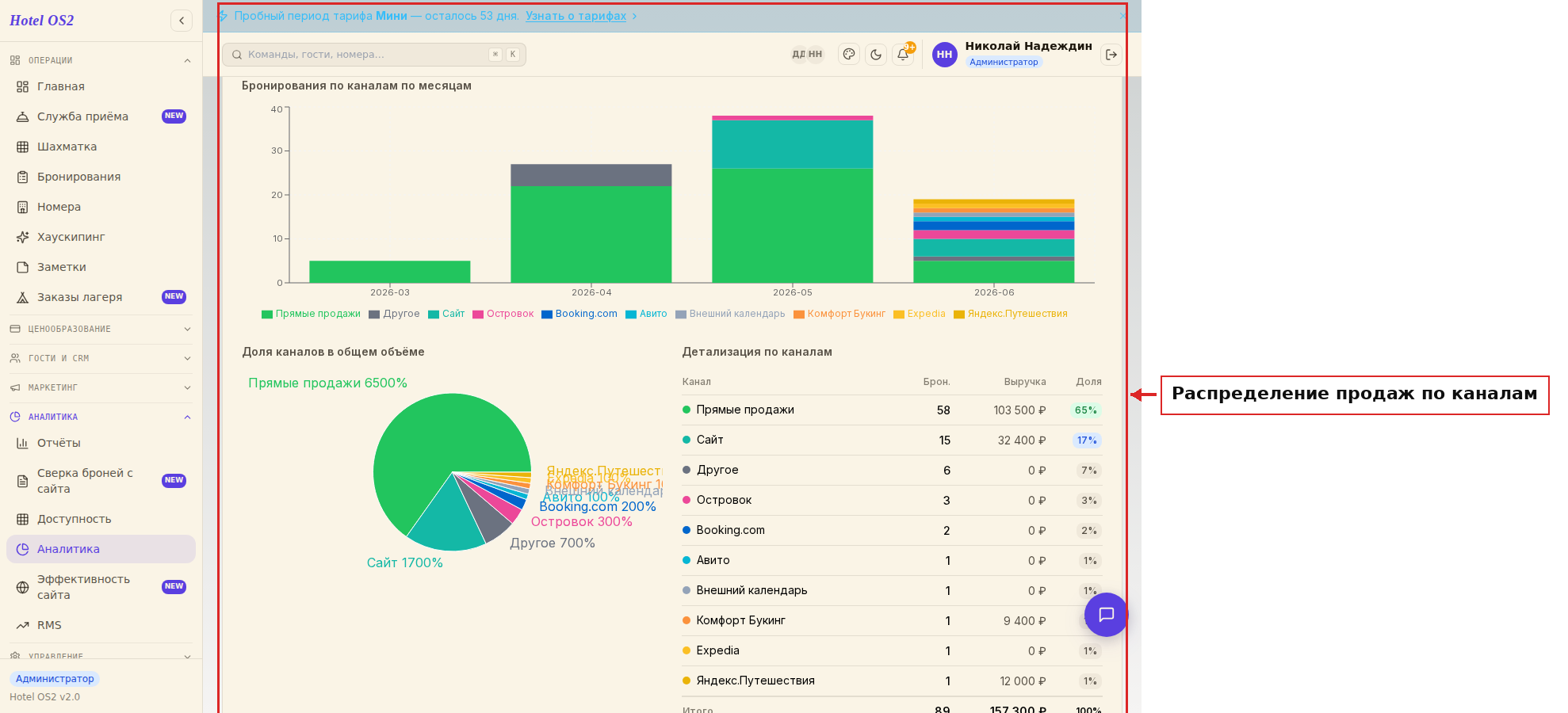
Task: Collapse the sidebar with the chevron button
Action: [182, 21]
